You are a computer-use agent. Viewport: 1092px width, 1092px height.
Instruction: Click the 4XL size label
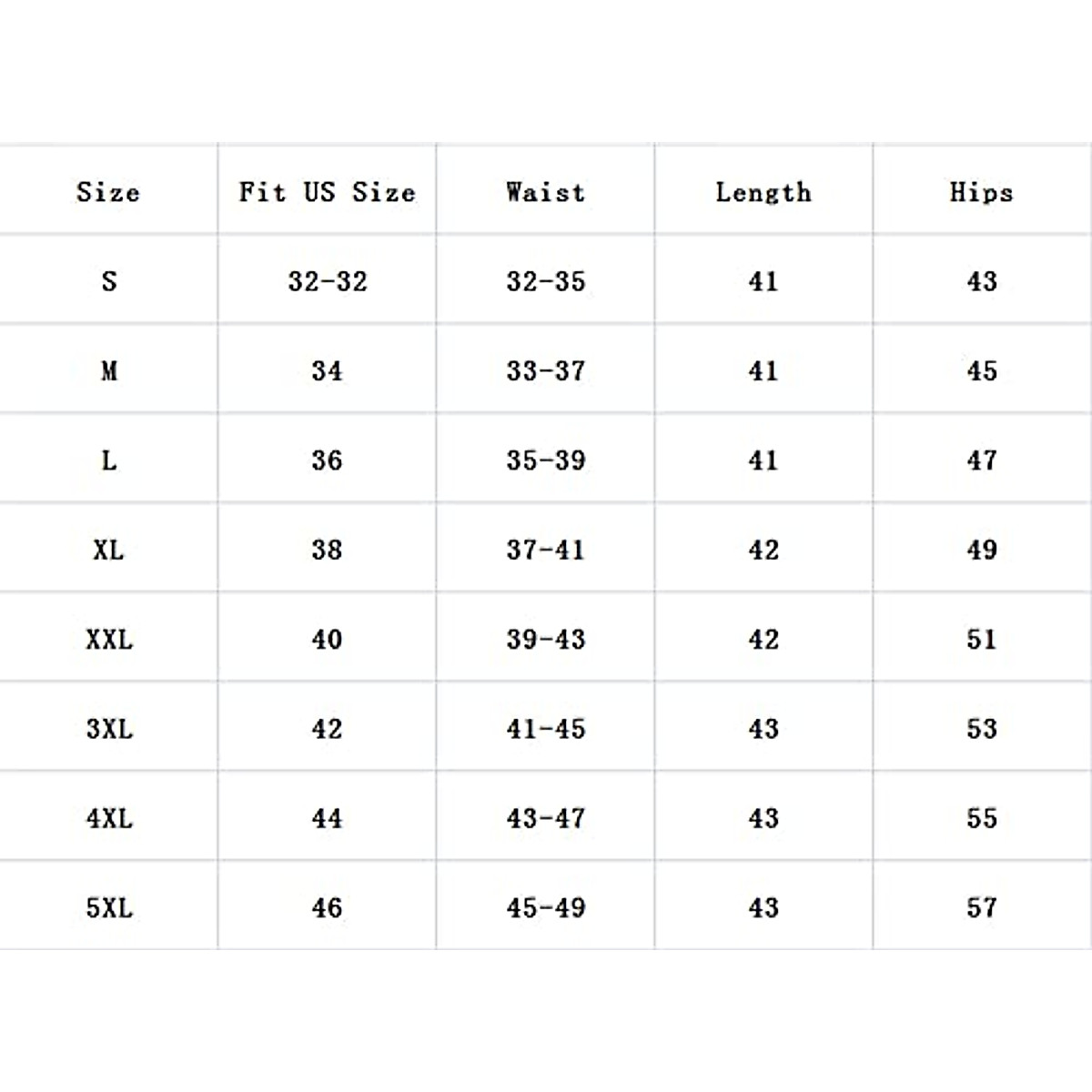(109, 818)
